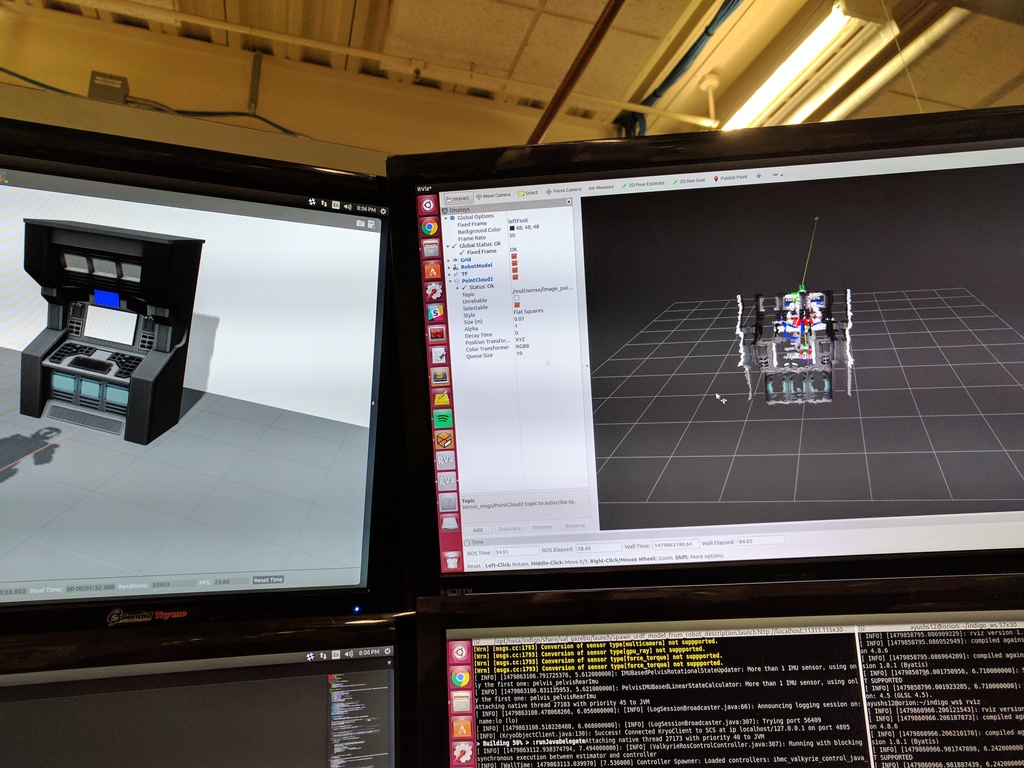Open the text editor launcher icon

click(438, 355)
